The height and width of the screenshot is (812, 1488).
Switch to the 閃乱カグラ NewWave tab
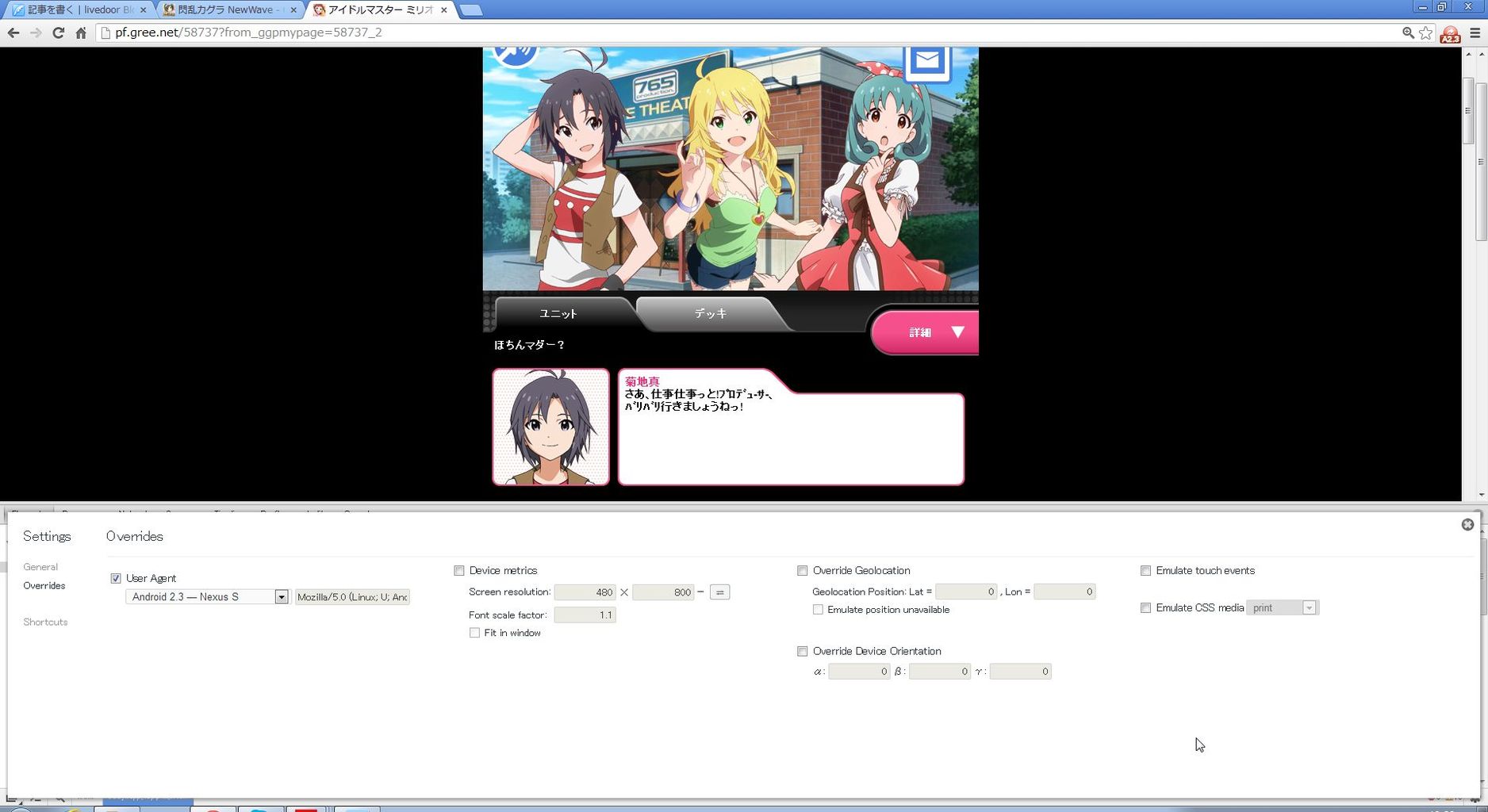coord(228,10)
